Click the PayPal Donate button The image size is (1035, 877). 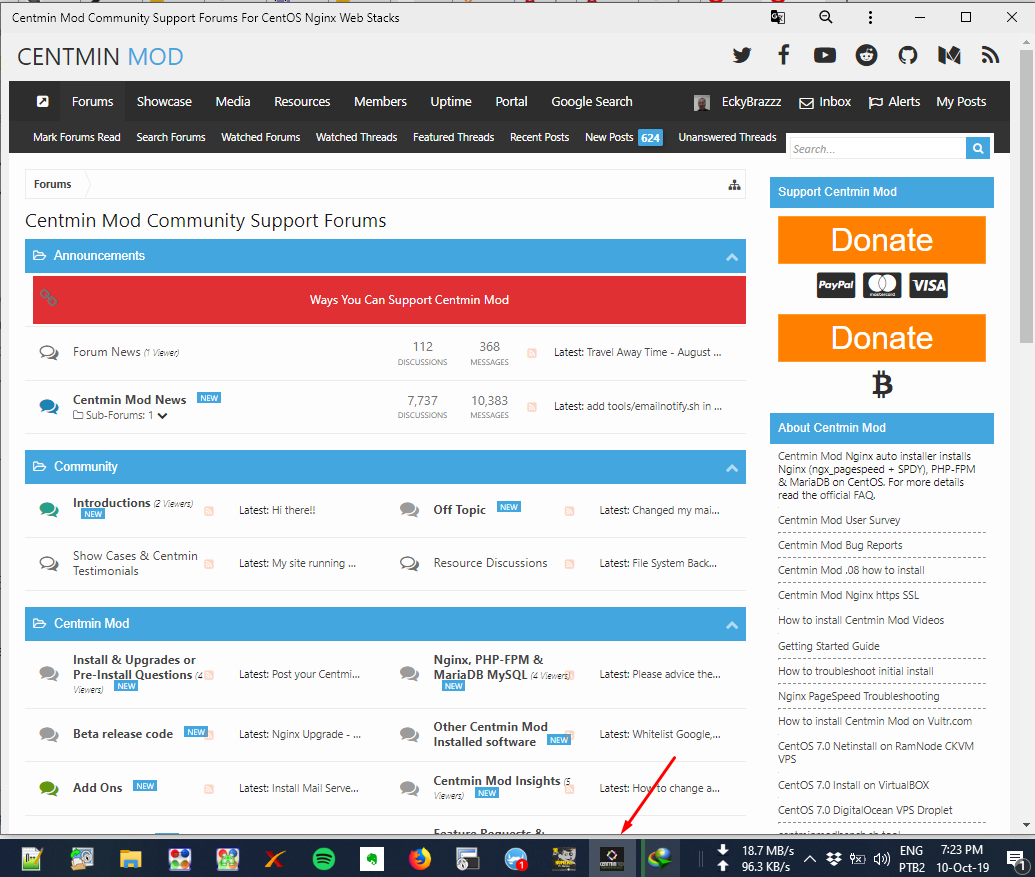(x=881, y=240)
